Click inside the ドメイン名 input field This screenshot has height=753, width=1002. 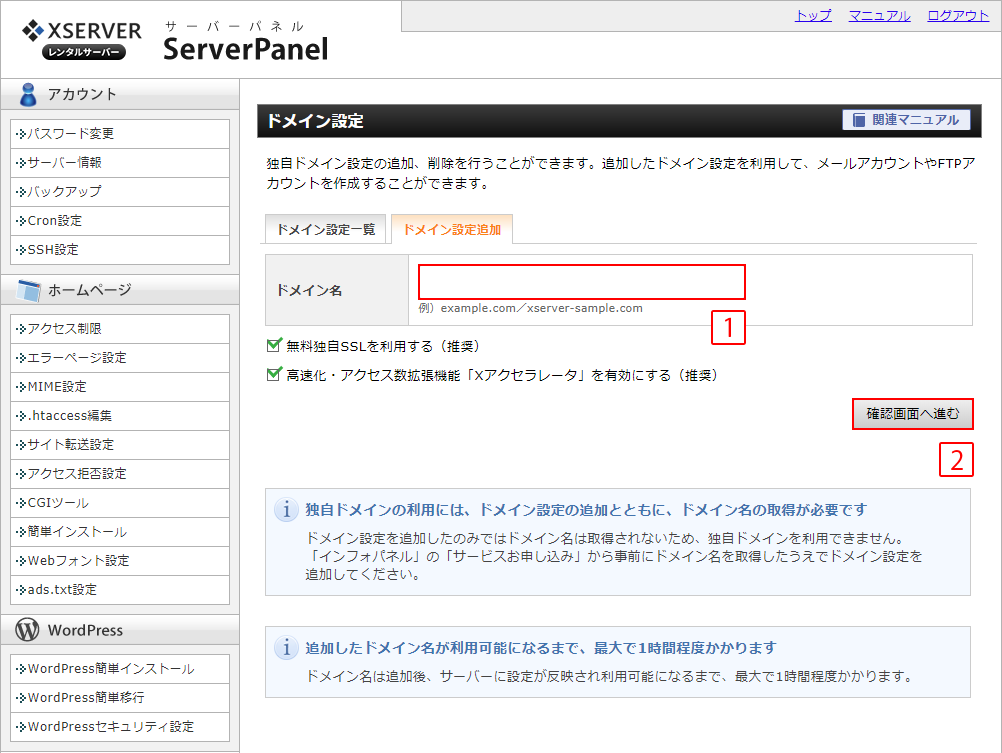coord(580,282)
